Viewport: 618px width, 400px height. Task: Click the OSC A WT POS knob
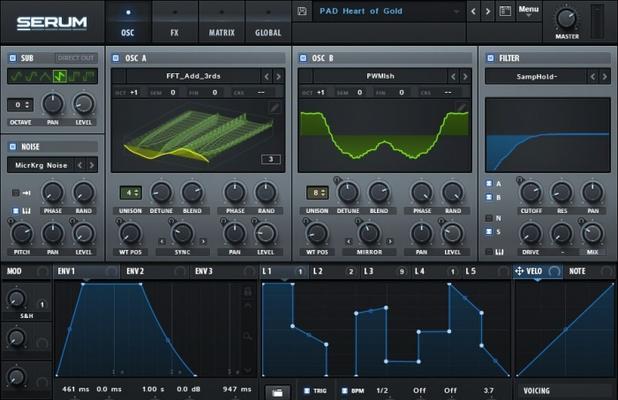[130, 234]
